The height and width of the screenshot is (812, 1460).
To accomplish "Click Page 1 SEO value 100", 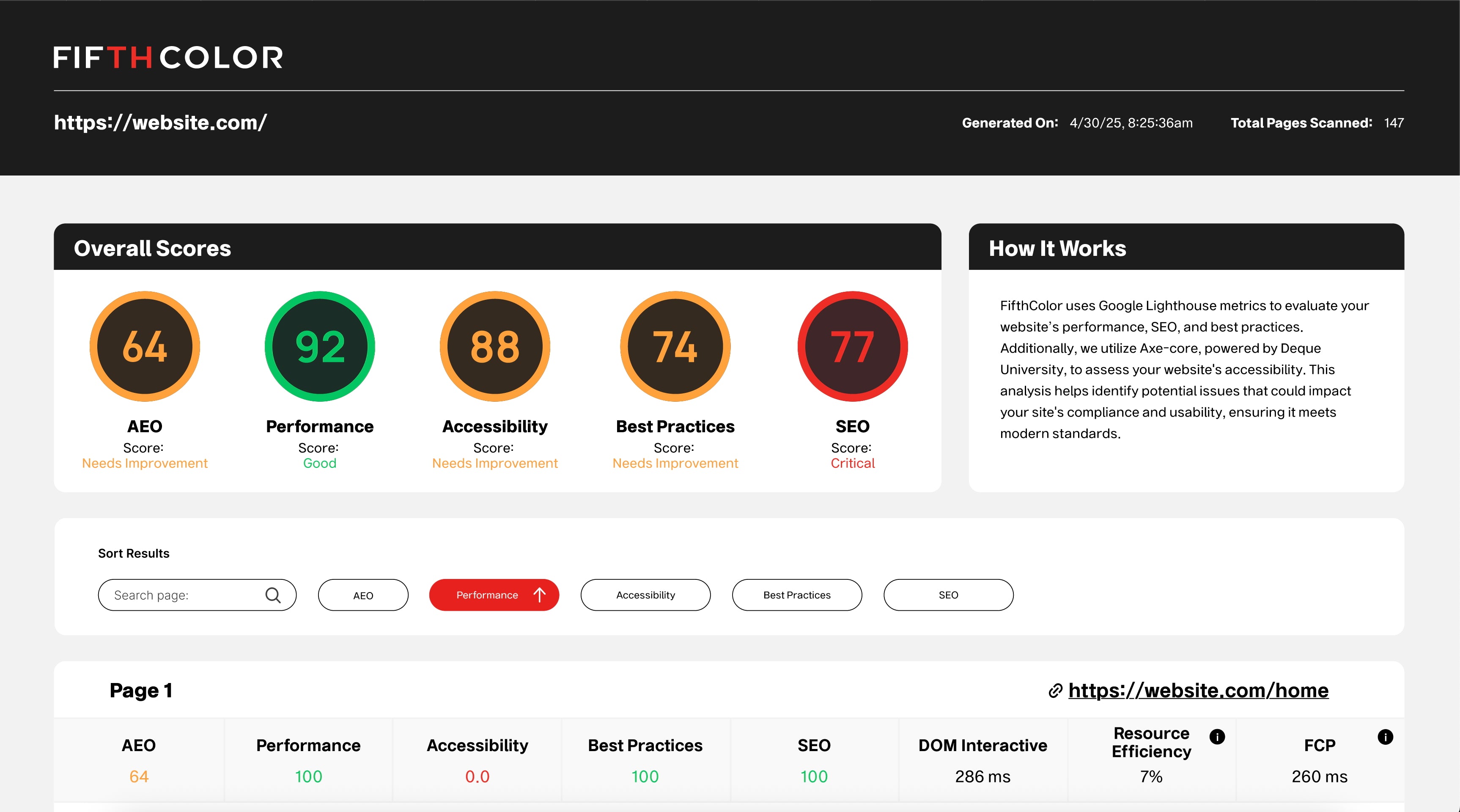I will pyautogui.click(x=814, y=776).
